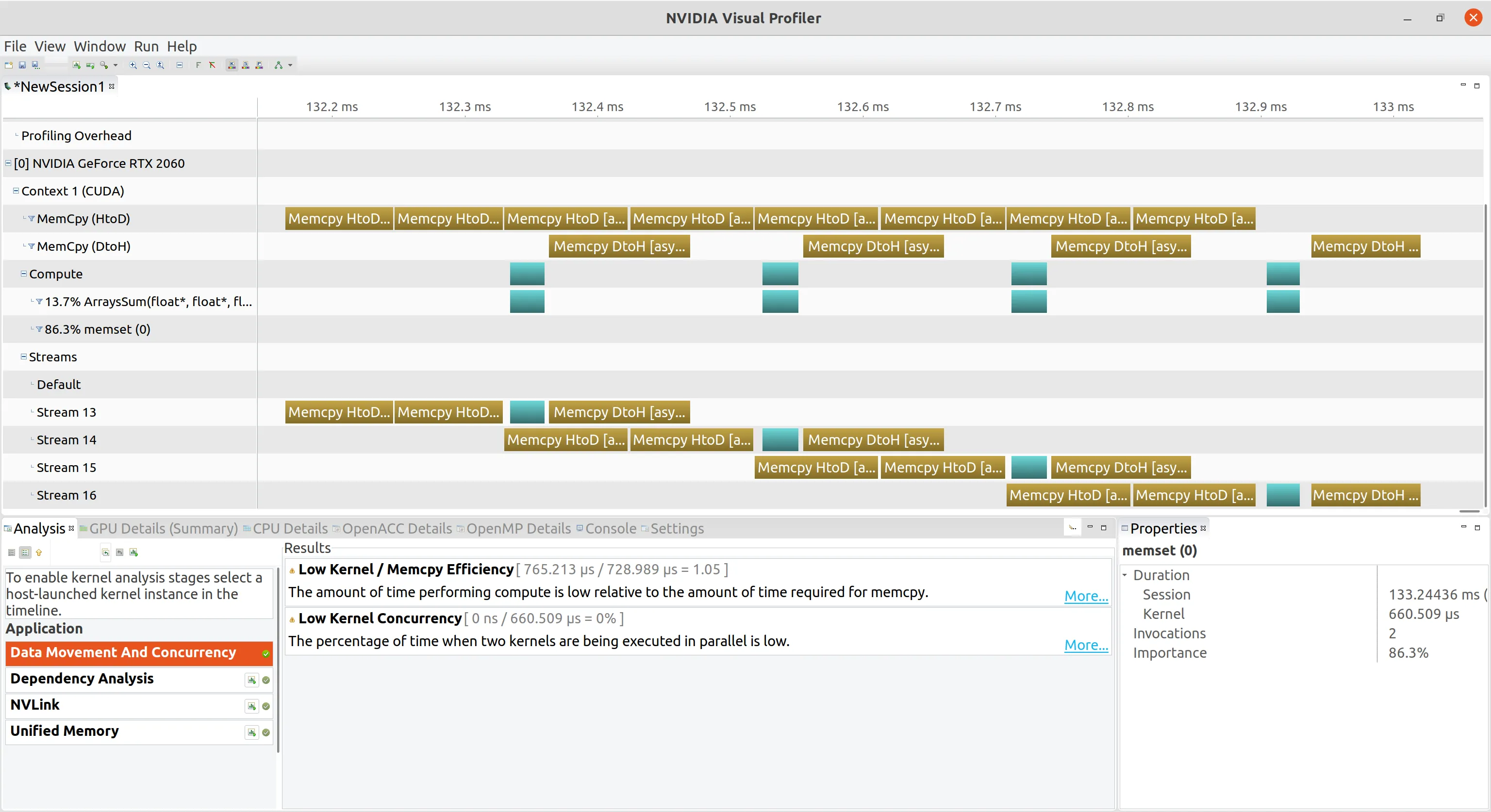Click the grey undo-arrow icon in Analysis toolbar
The image size is (1491, 812).
pyautogui.click(x=120, y=552)
